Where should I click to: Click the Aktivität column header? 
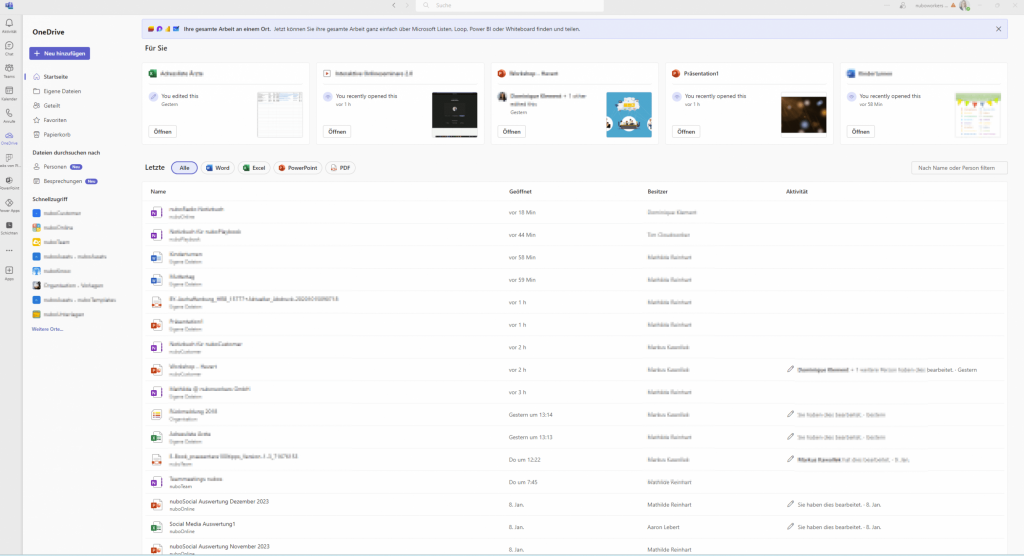click(797, 191)
